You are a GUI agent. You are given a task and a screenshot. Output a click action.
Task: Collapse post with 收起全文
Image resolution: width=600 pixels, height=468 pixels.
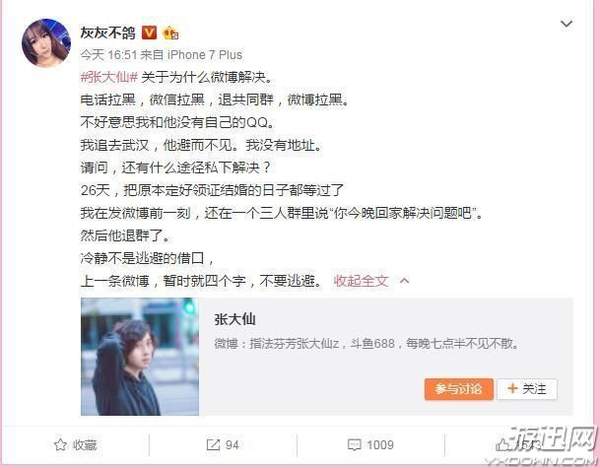361,281
